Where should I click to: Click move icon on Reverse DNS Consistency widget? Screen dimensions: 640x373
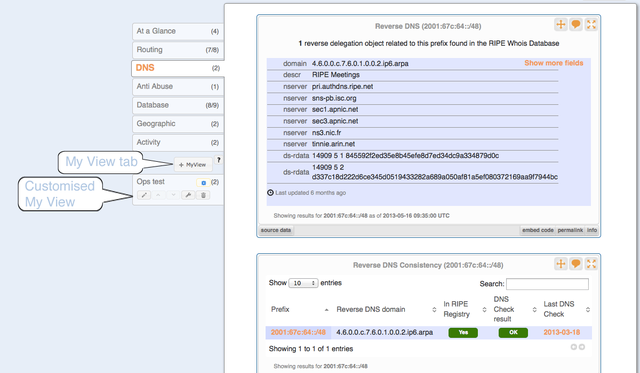click(561, 264)
